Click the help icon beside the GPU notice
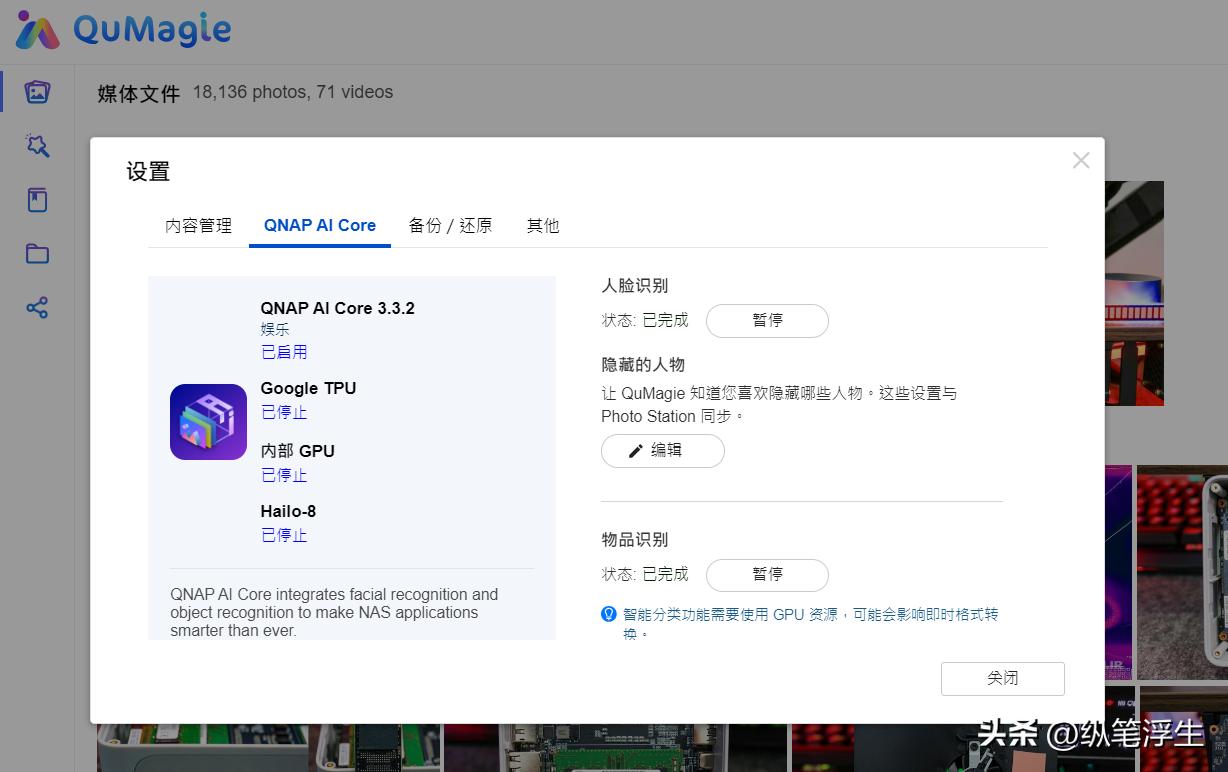This screenshot has width=1228, height=772. coord(609,614)
